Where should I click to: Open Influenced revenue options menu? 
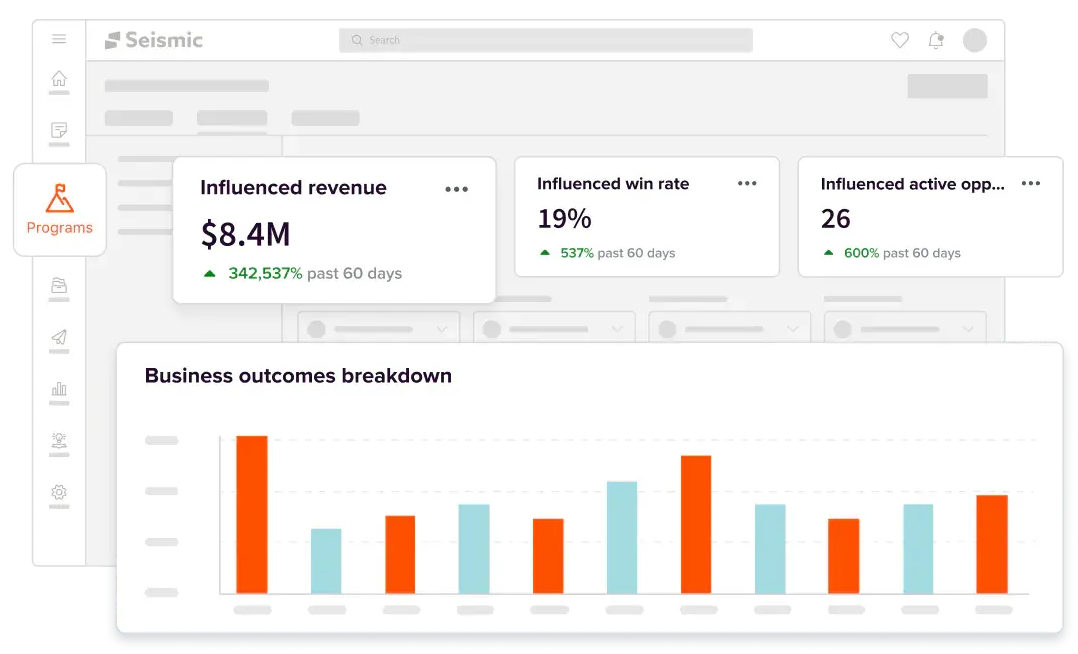click(x=456, y=189)
